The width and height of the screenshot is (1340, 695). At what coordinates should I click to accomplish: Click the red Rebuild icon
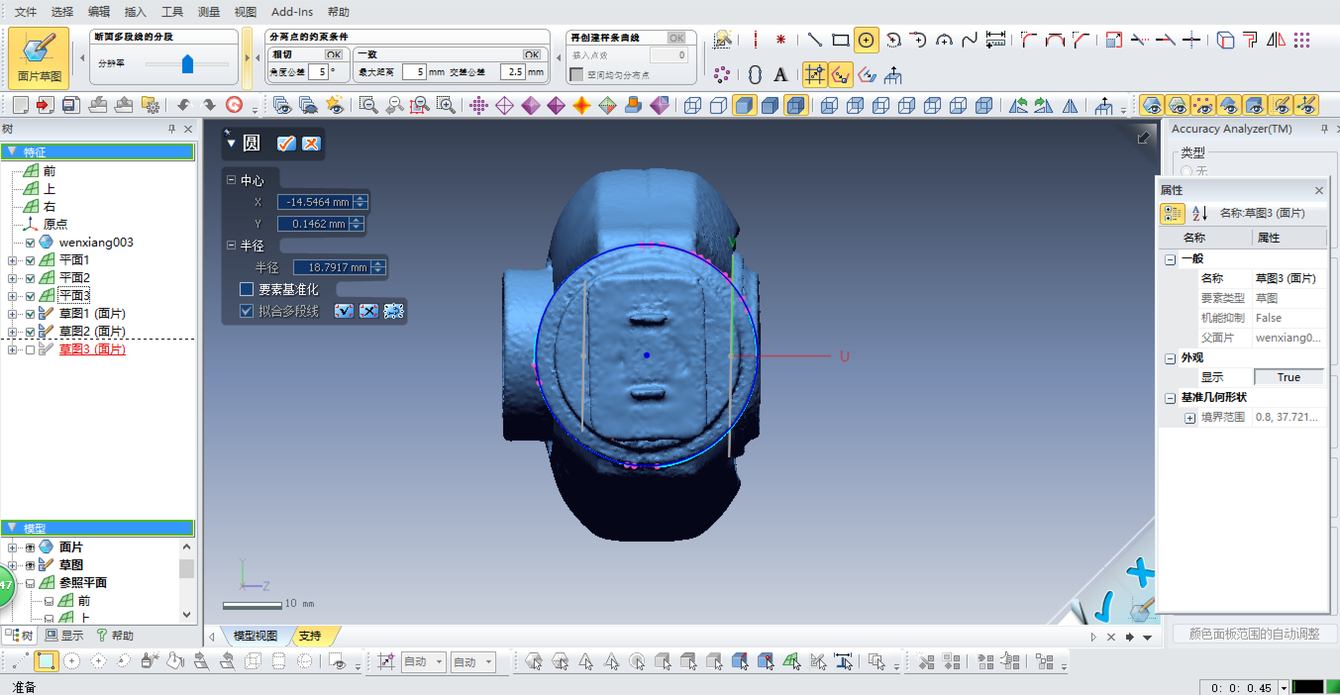234,105
